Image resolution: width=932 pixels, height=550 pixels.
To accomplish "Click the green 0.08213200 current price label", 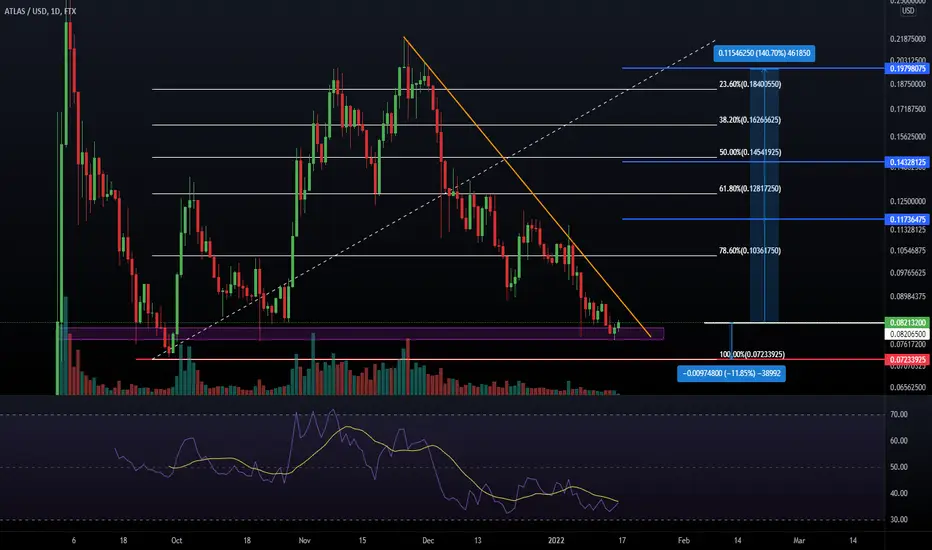I will (x=907, y=322).
